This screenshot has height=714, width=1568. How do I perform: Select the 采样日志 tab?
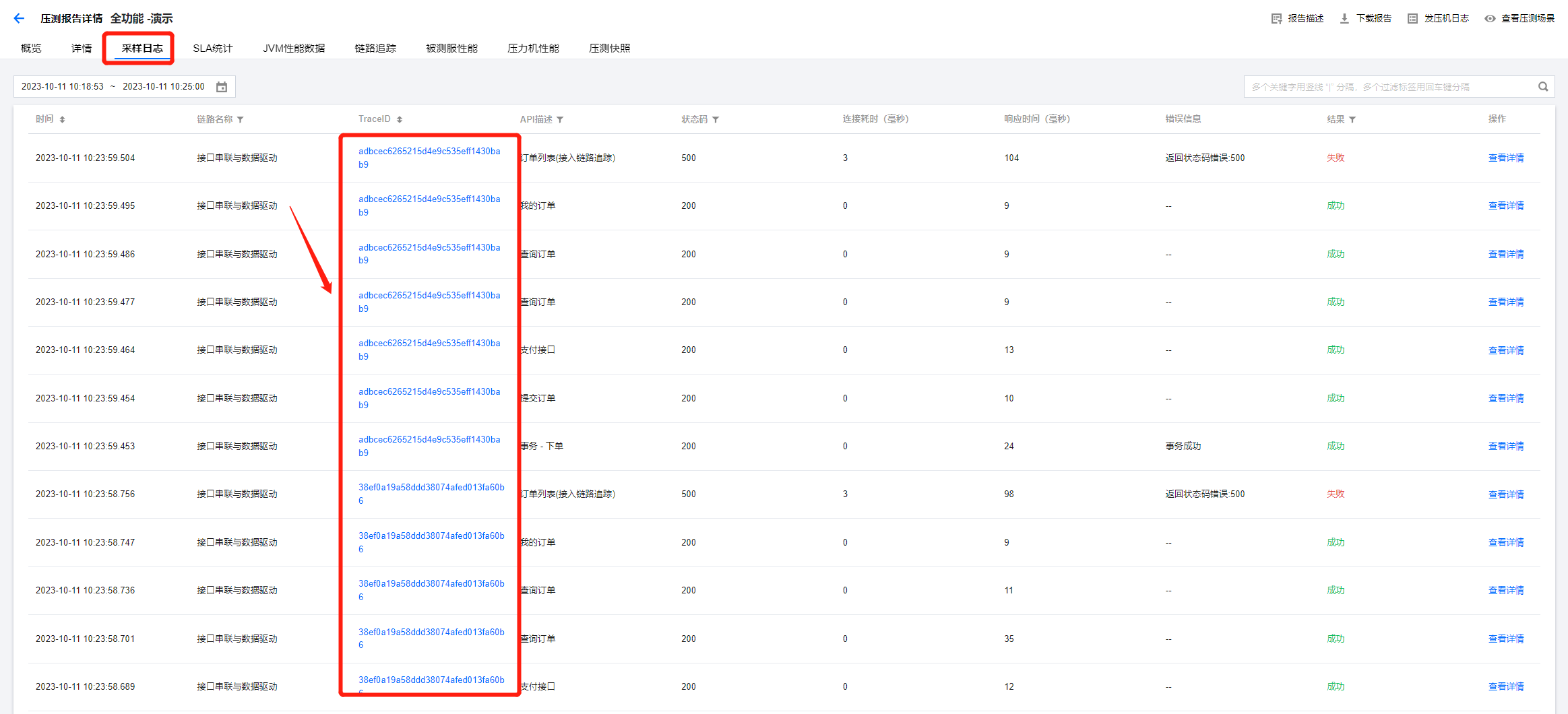tap(142, 48)
